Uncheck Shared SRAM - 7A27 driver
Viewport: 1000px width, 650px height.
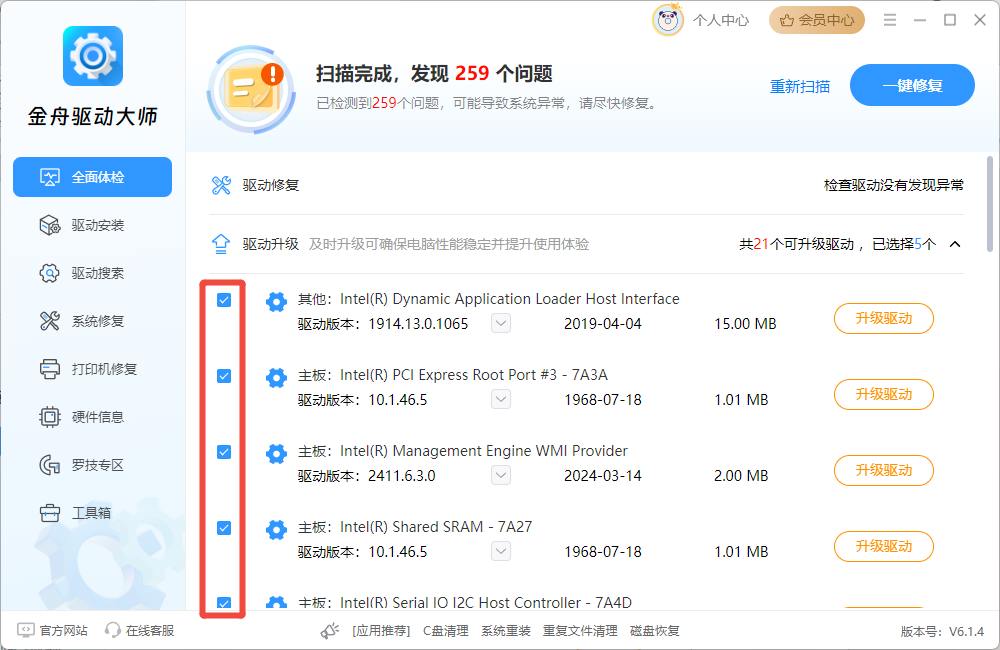[x=224, y=528]
